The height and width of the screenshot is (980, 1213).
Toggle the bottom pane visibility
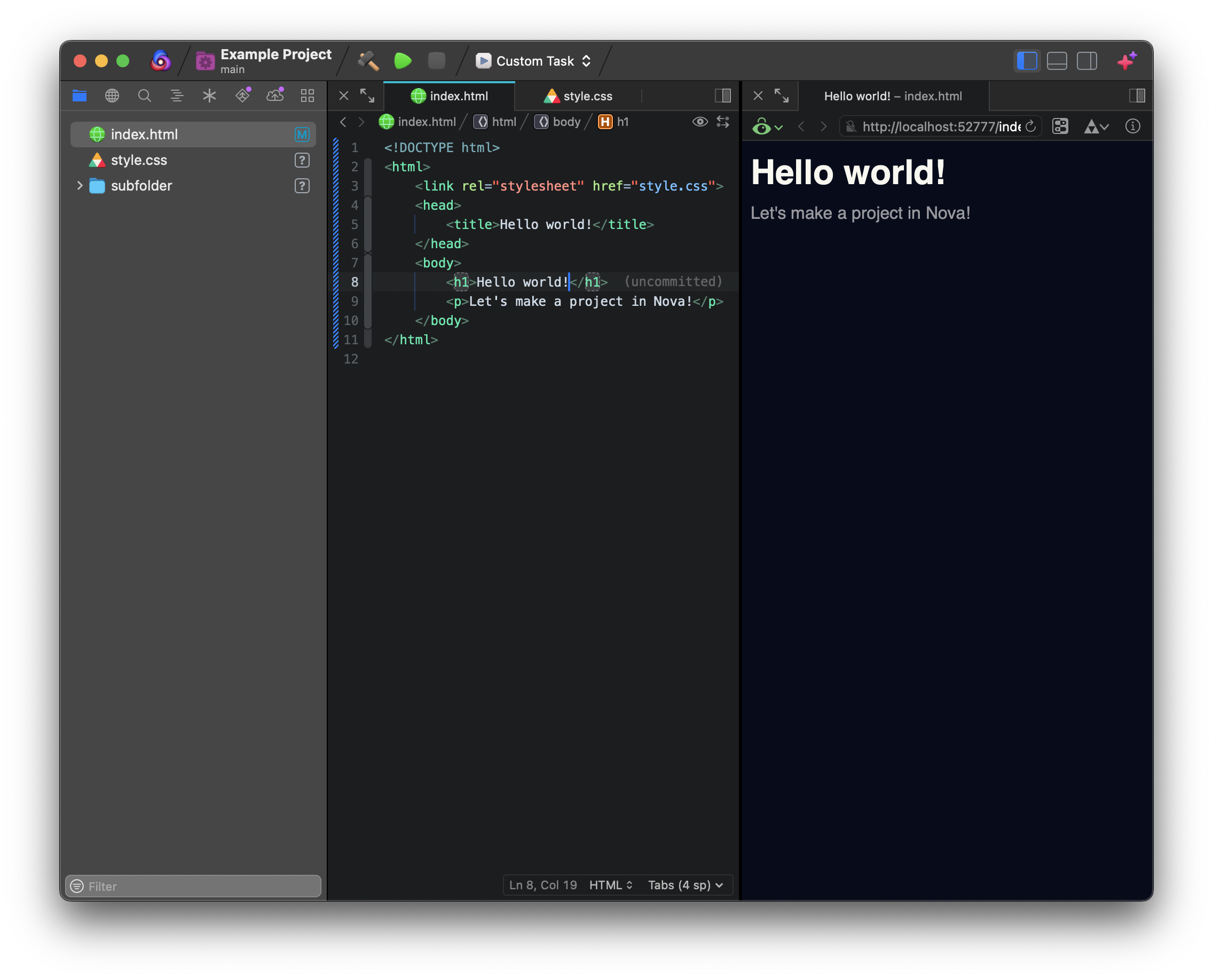1057,61
